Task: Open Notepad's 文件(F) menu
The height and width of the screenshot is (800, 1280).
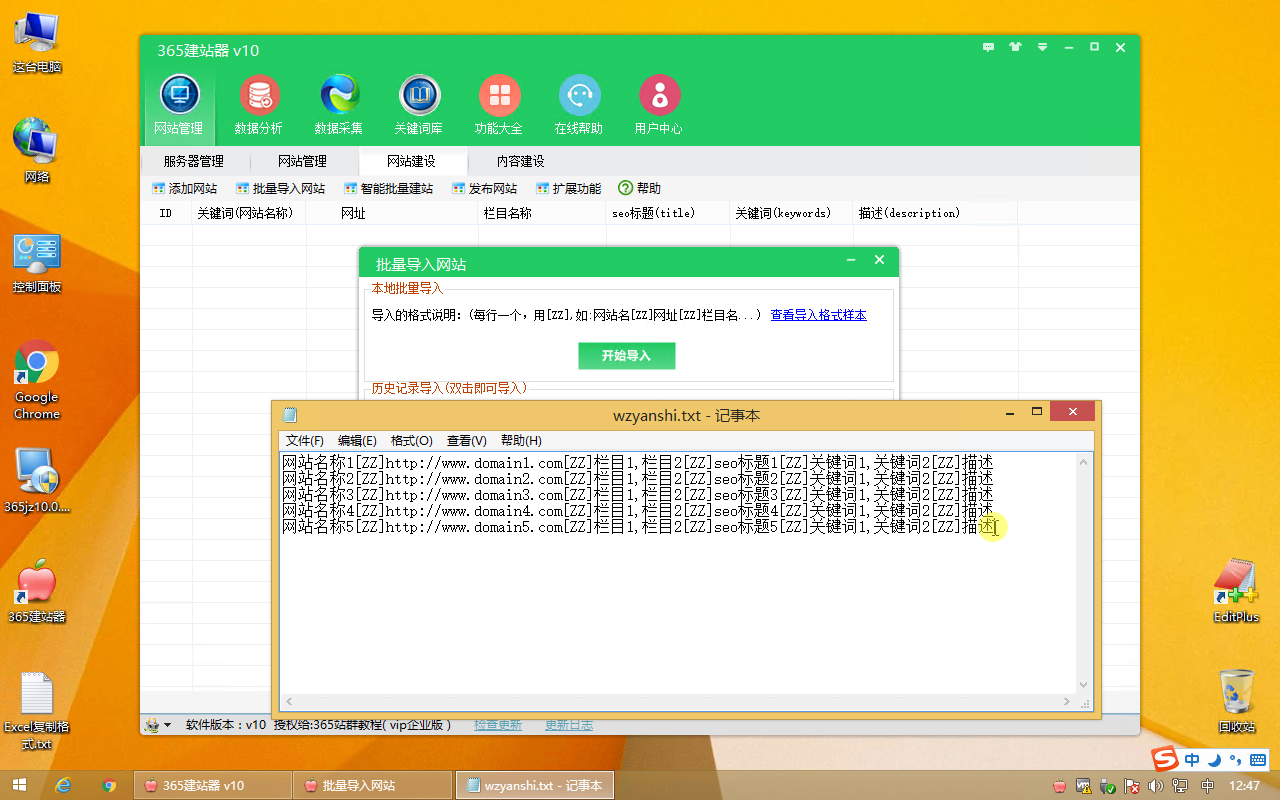Action: [305, 441]
